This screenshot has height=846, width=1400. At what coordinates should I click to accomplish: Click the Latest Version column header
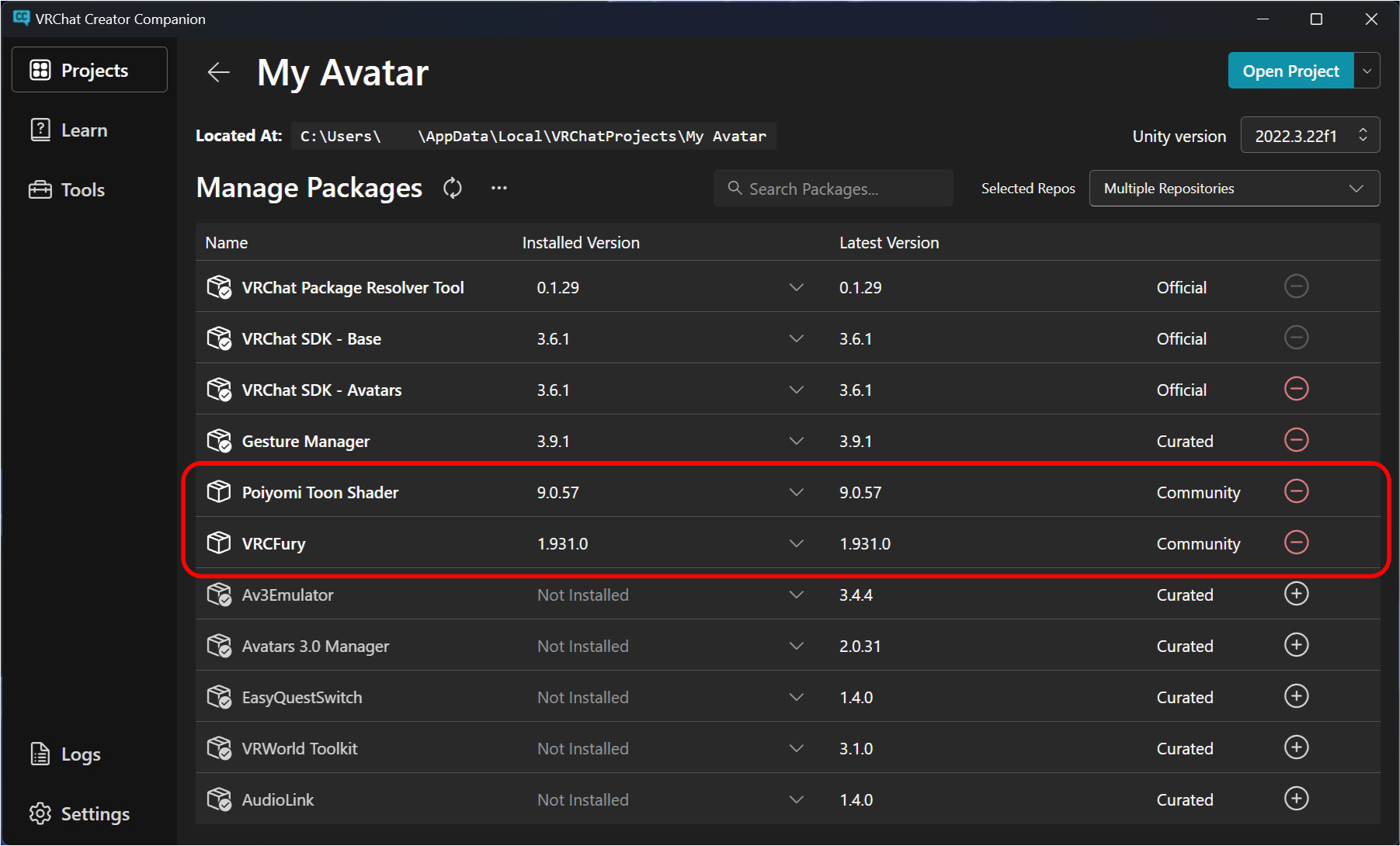889,242
